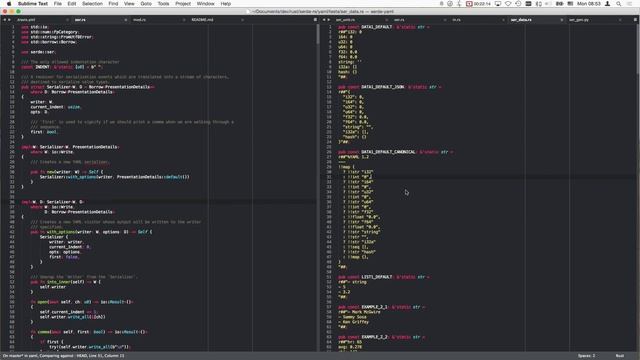Open right pane tab list dropdown
640x360 pixels.
(636, 20)
